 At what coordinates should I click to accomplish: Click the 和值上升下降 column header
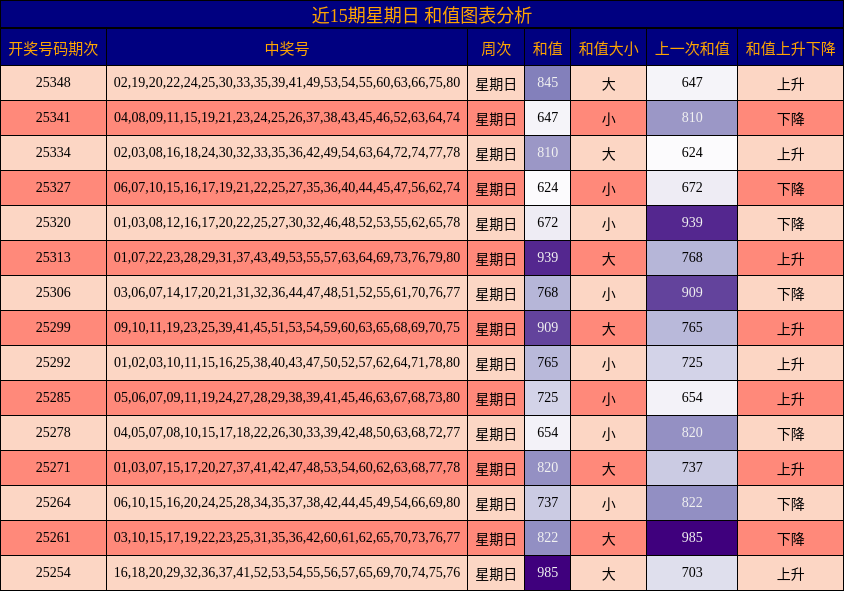pos(790,44)
